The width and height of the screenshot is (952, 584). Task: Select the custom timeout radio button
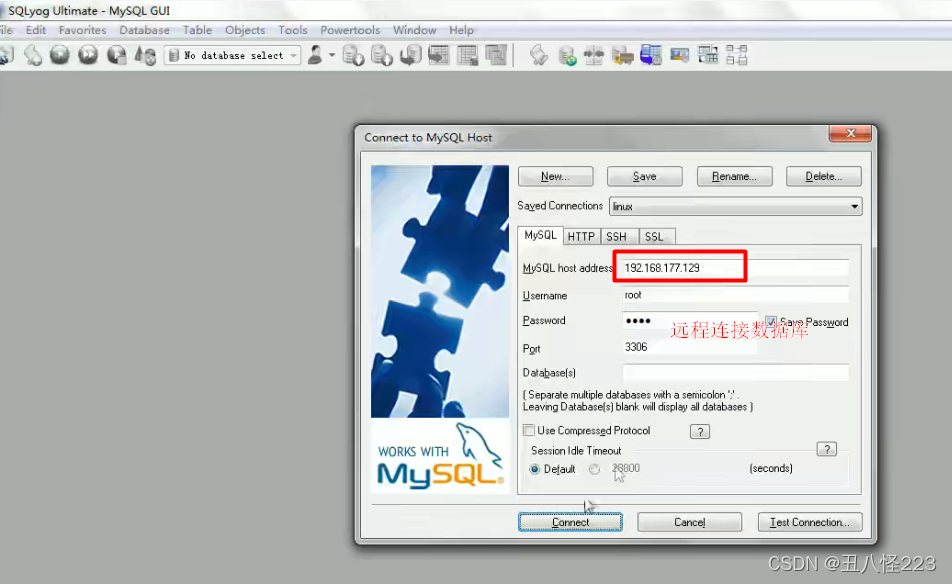[x=594, y=469]
